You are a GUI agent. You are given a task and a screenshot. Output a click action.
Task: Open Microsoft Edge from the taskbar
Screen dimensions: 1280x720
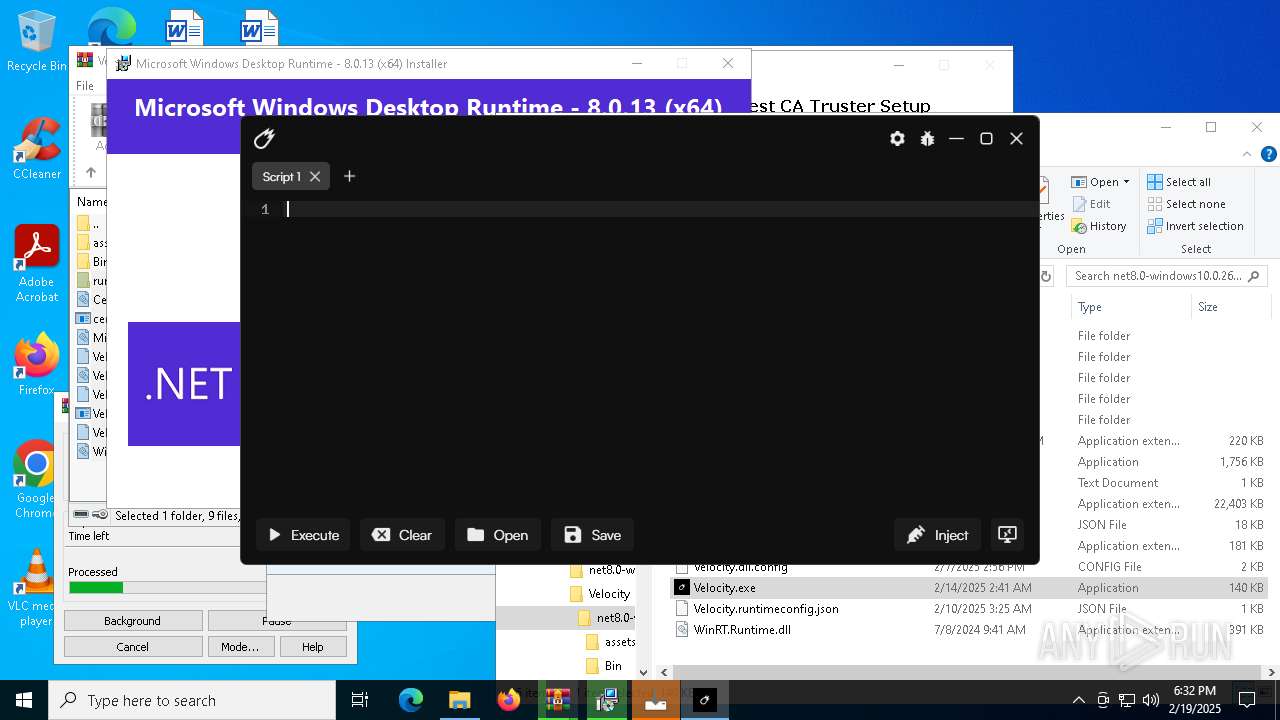coord(411,700)
